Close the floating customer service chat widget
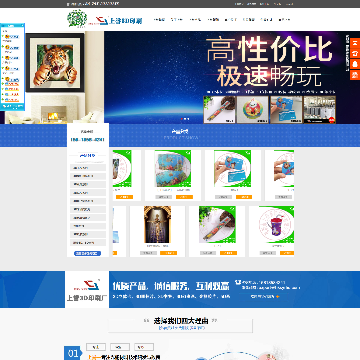360x360 pixels. (x=22, y=26)
